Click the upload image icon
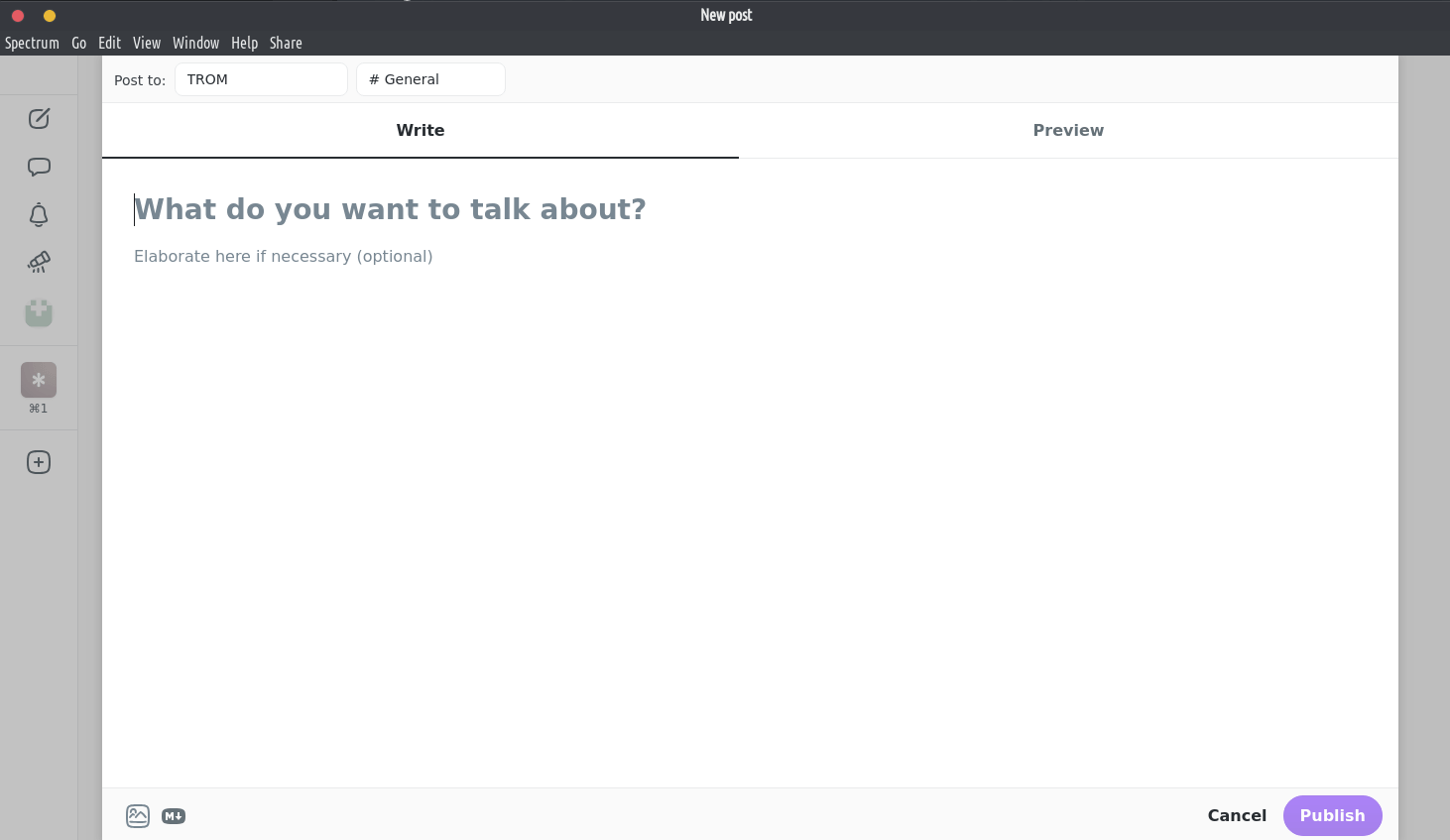The width and height of the screenshot is (1450, 840). pos(138,816)
